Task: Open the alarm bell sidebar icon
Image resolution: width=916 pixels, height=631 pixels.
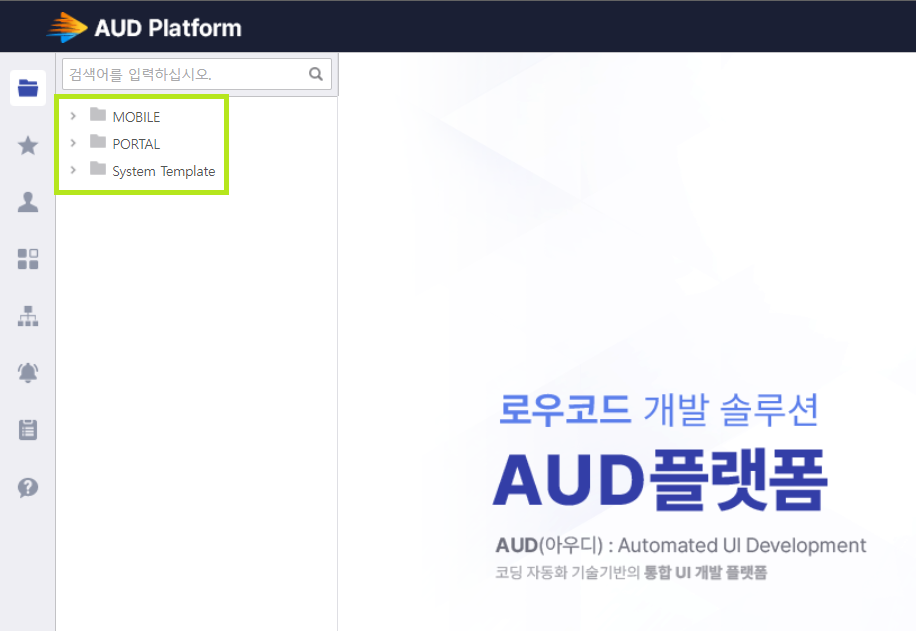Action: point(28,373)
